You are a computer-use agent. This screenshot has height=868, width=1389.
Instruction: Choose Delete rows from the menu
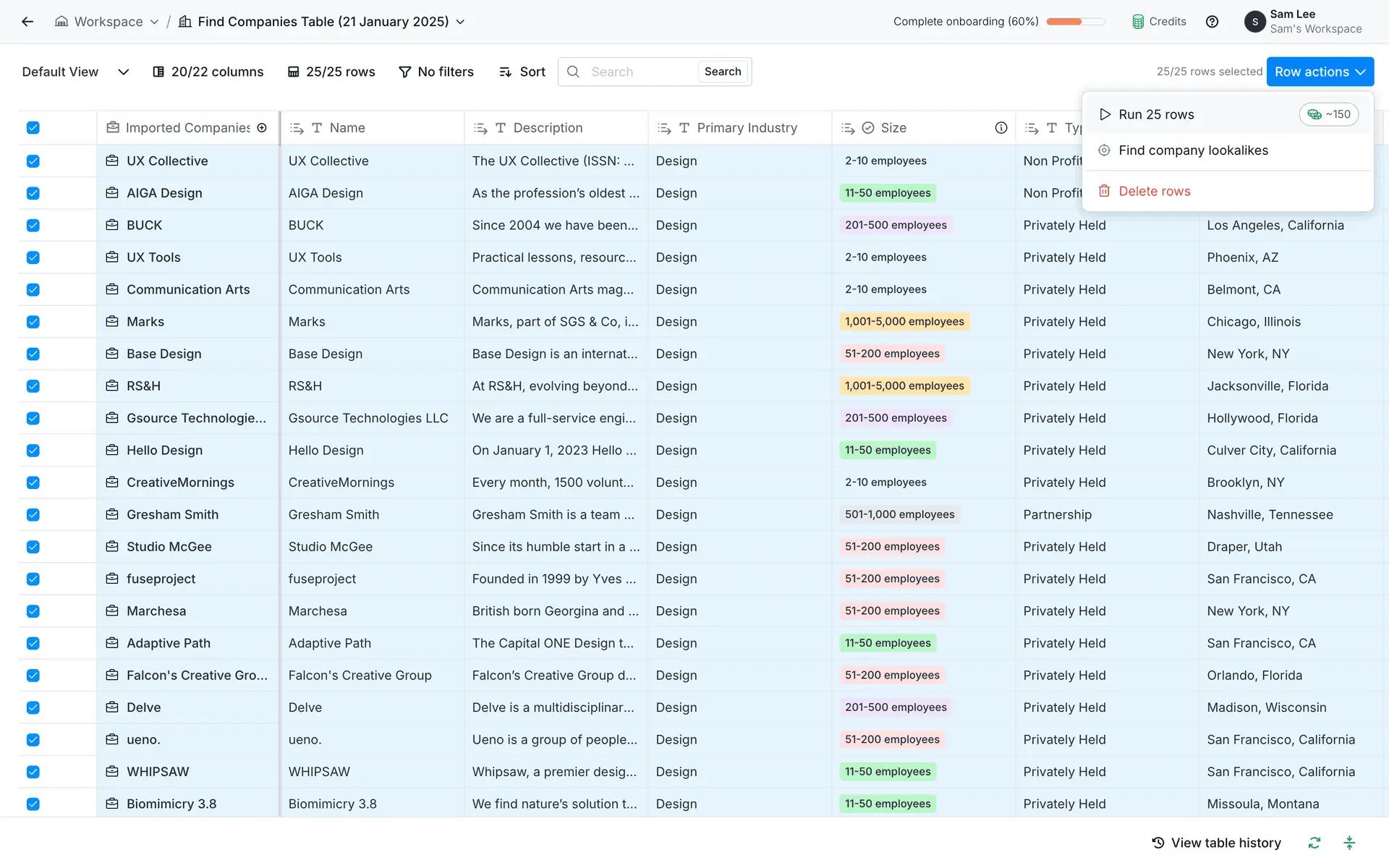click(1154, 191)
